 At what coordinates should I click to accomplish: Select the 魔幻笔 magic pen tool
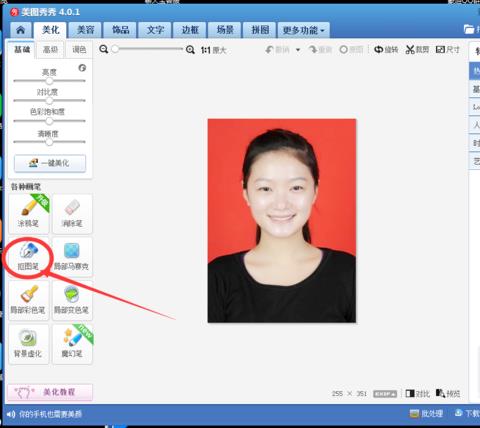[x=72, y=344]
